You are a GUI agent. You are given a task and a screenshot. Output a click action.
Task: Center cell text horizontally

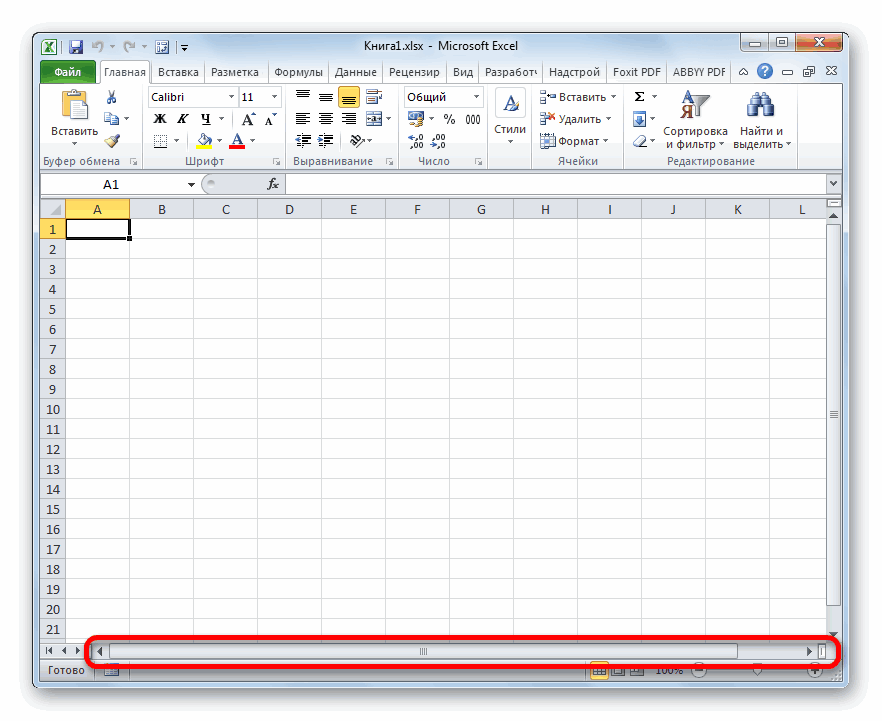click(x=326, y=119)
